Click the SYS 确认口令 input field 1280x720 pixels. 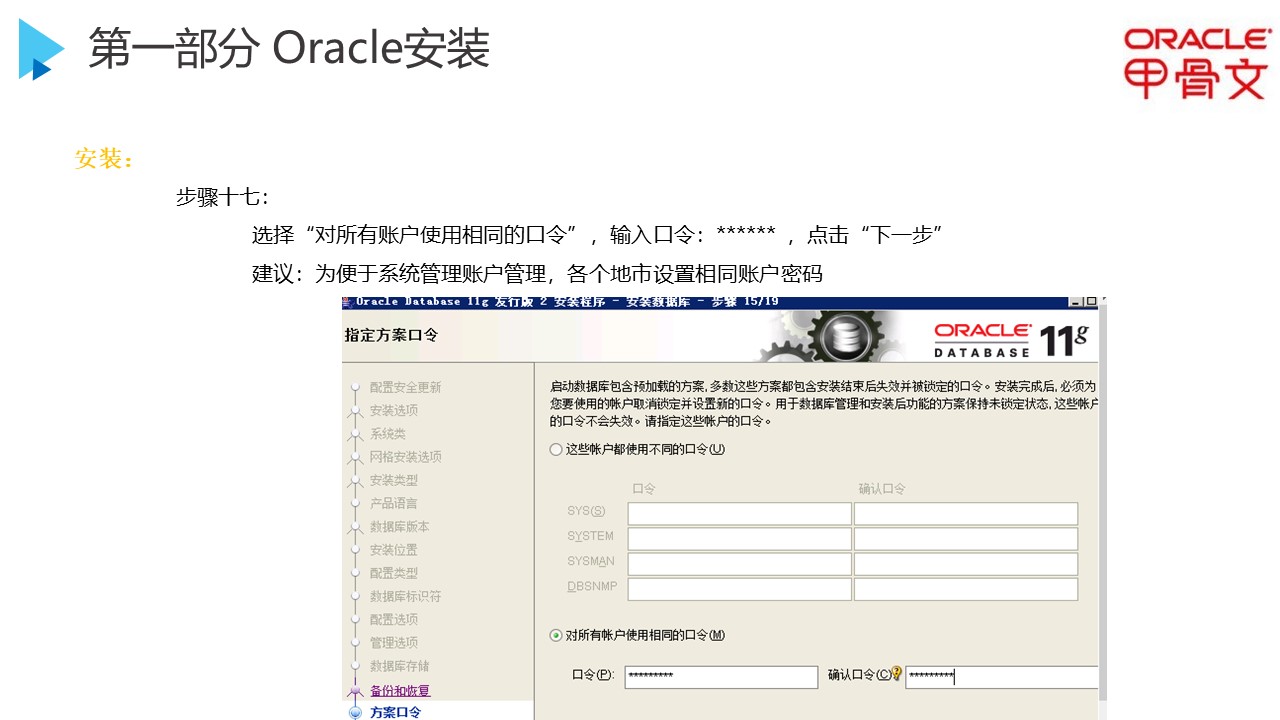(x=966, y=513)
